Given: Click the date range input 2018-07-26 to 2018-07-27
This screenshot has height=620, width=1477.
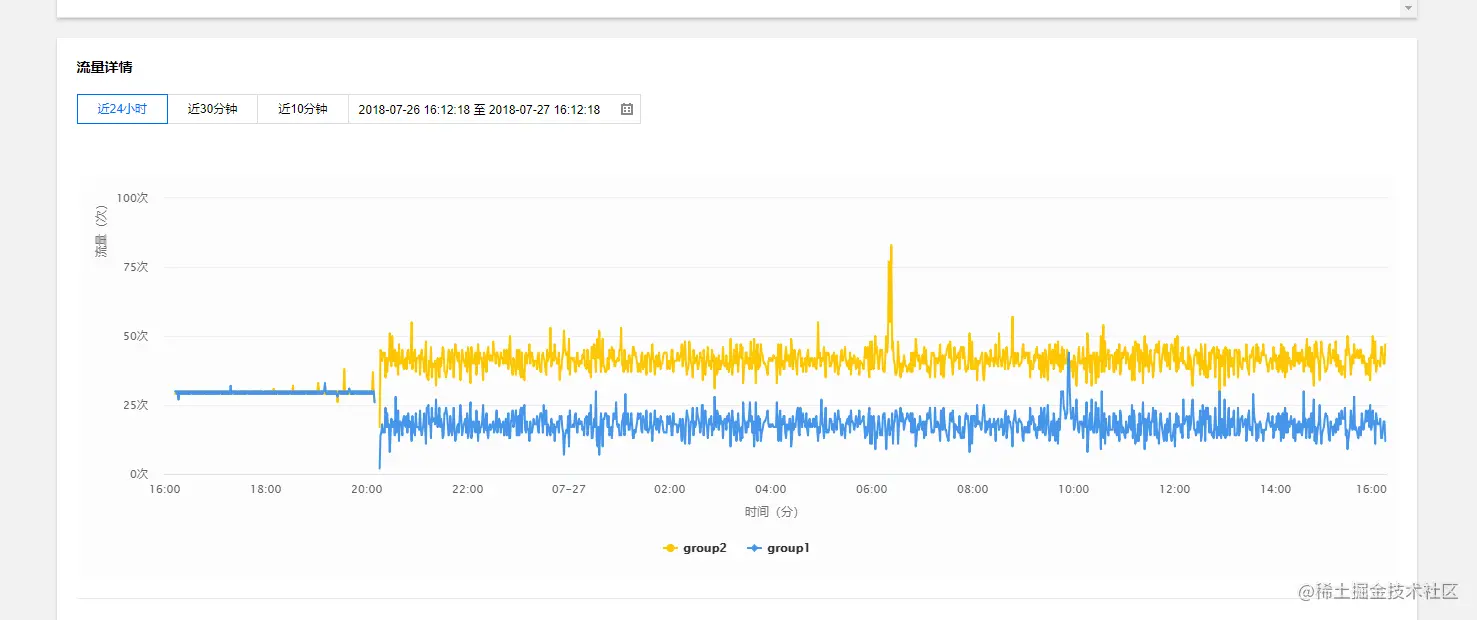Looking at the screenshot, I should pyautogui.click(x=494, y=109).
